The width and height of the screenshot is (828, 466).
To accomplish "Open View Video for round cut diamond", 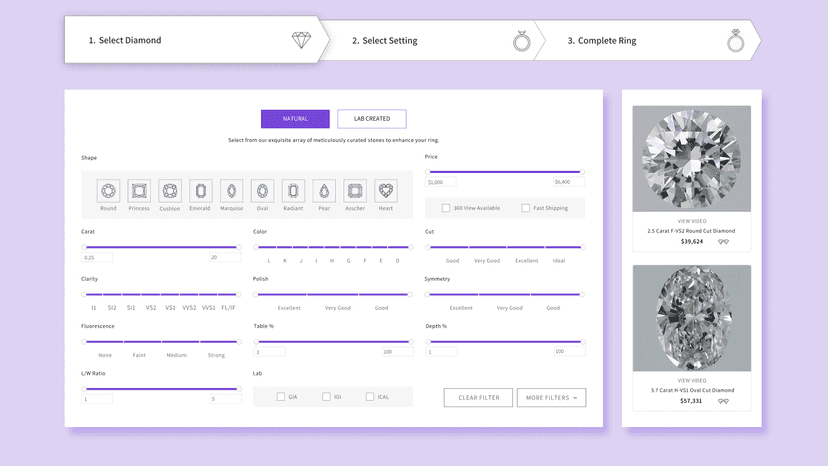I will 692,221.
